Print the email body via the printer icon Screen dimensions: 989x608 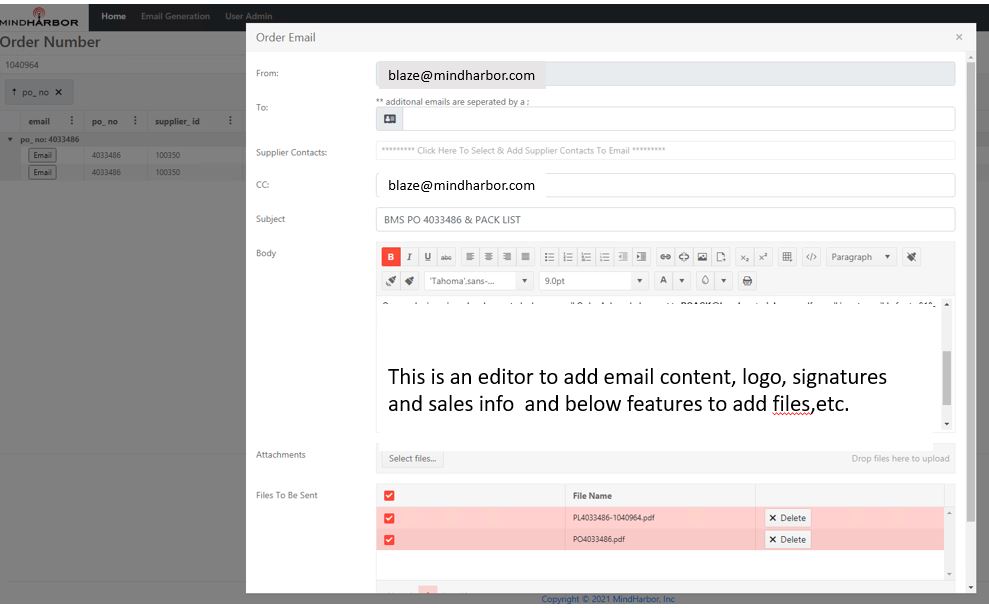[747, 281]
